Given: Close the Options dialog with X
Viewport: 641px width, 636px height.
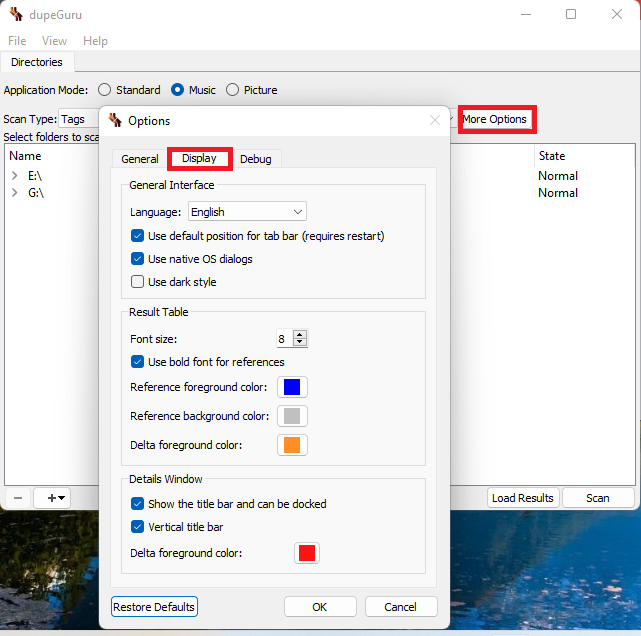Looking at the screenshot, I should coord(435,120).
